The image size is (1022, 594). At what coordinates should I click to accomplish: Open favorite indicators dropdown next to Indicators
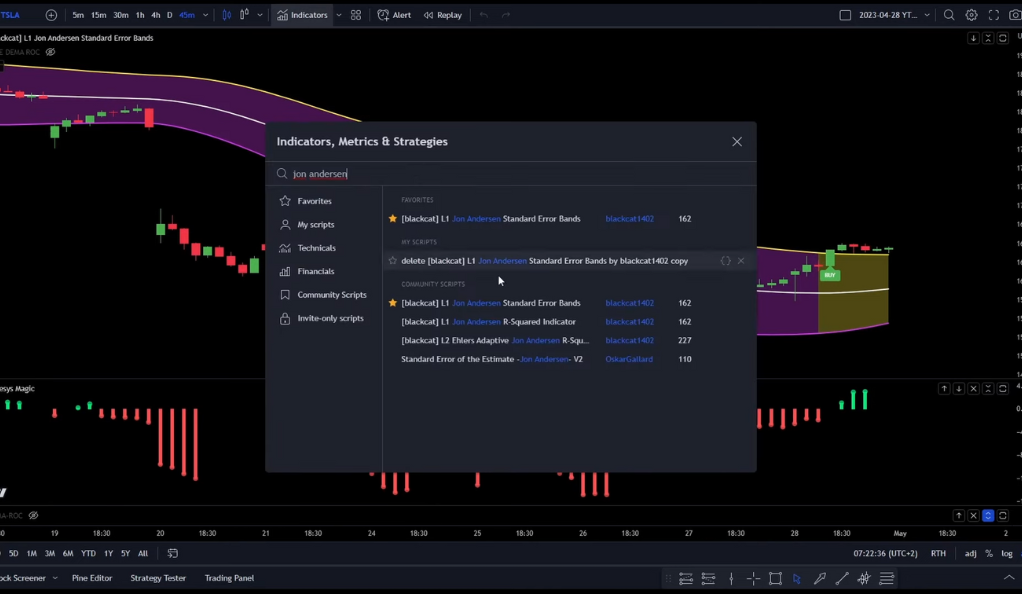(x=338, y=15)
